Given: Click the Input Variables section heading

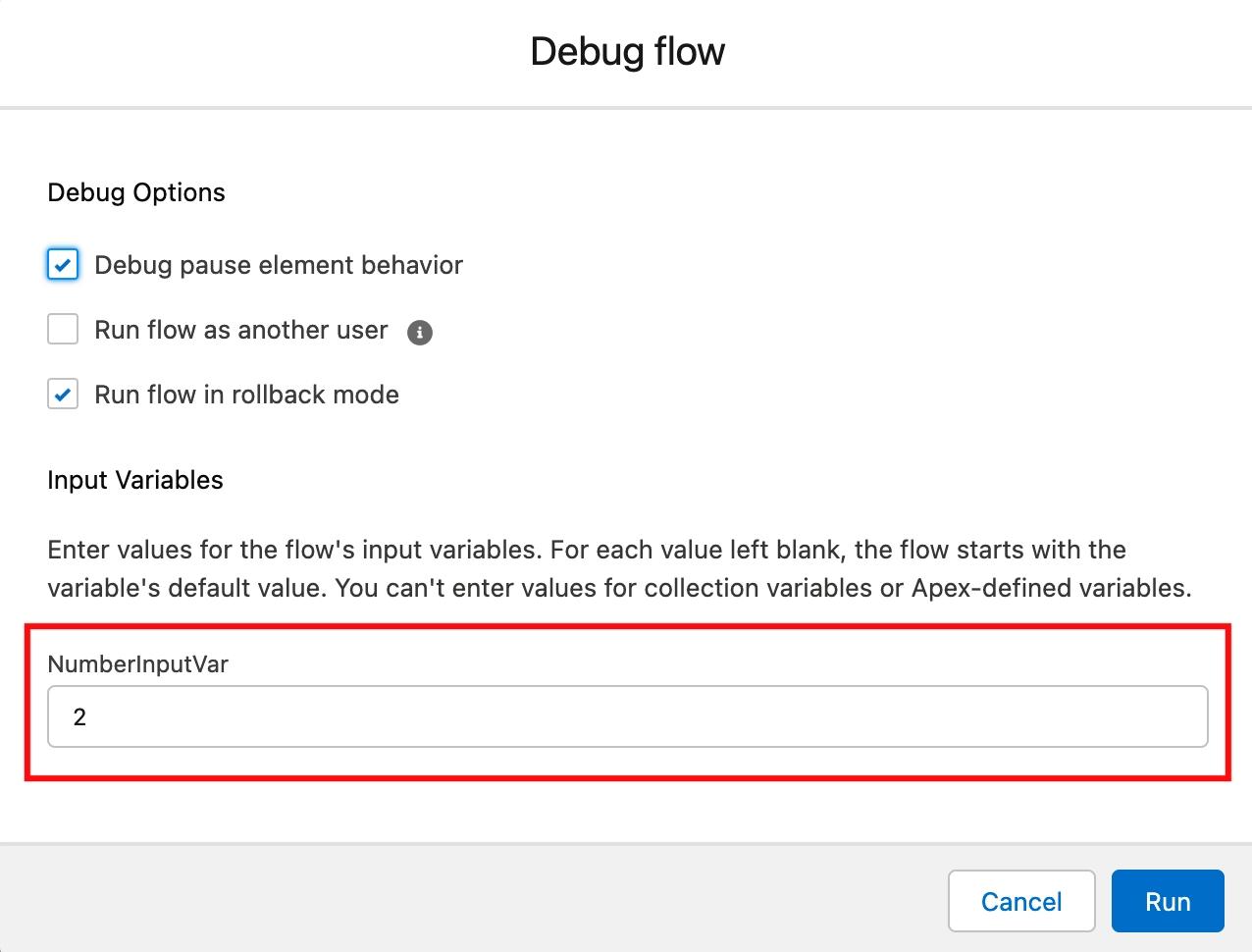Looking at the screenshot, I should point(134,480).
